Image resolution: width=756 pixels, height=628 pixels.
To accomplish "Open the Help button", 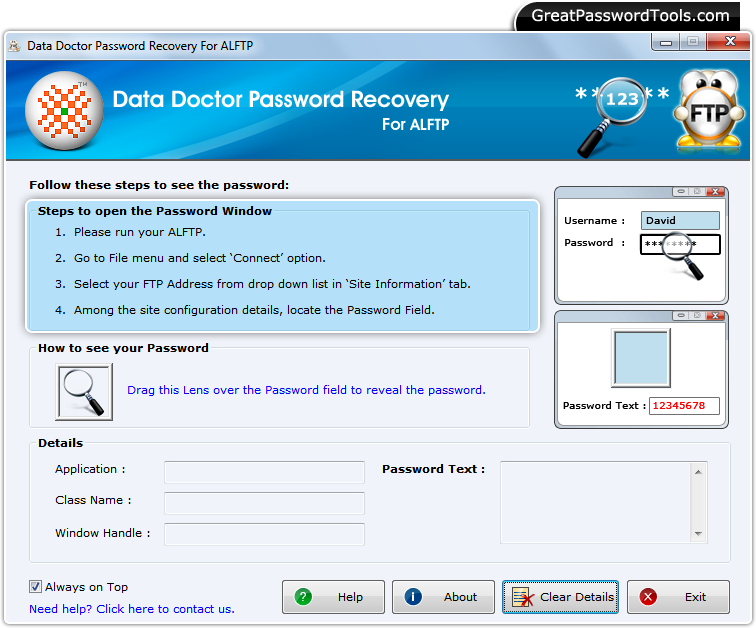I will pos(333,597).
